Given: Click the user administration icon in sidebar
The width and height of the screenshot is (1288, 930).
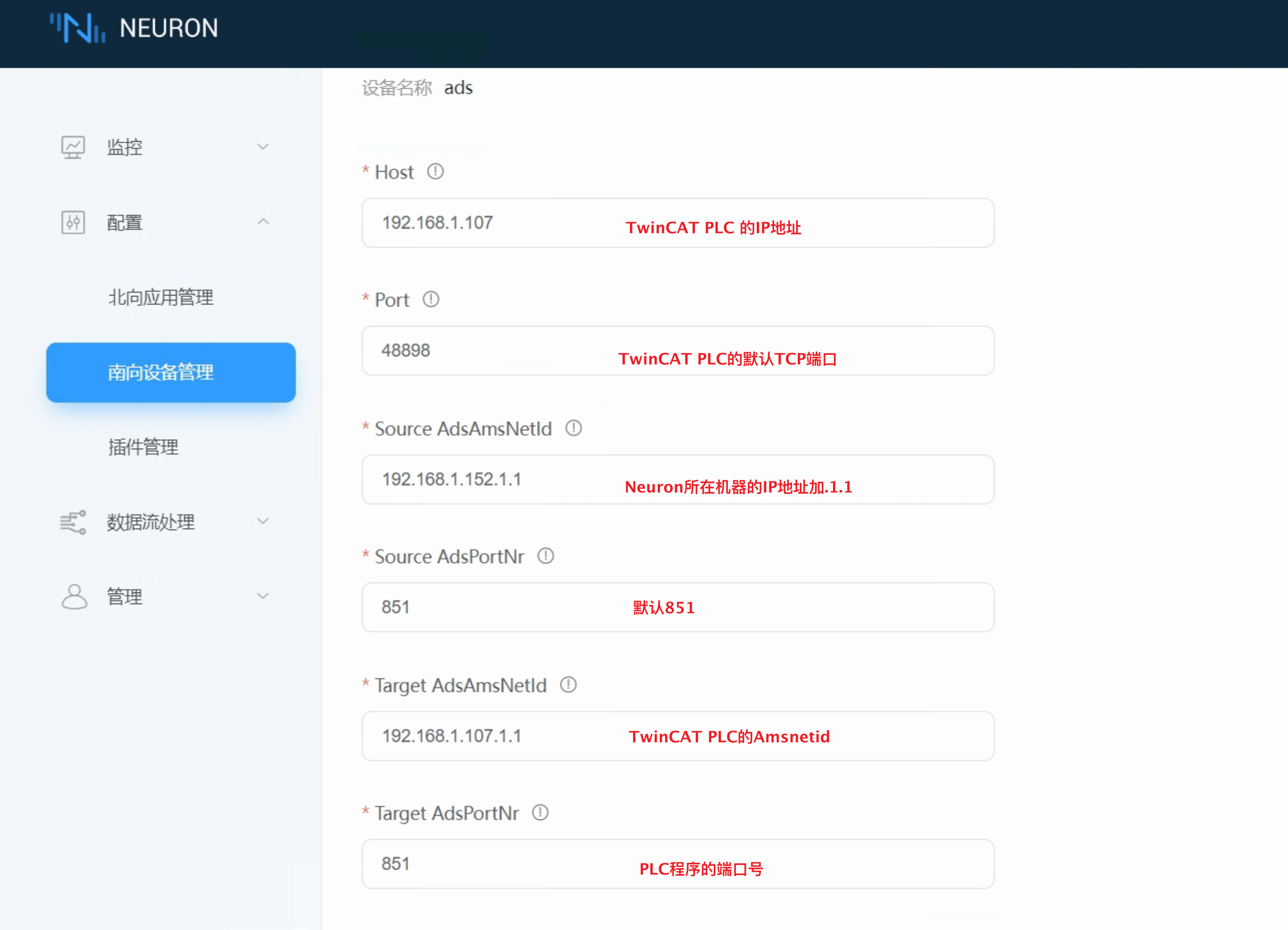Looking at the screenshot, I should [x=74, y=596].
